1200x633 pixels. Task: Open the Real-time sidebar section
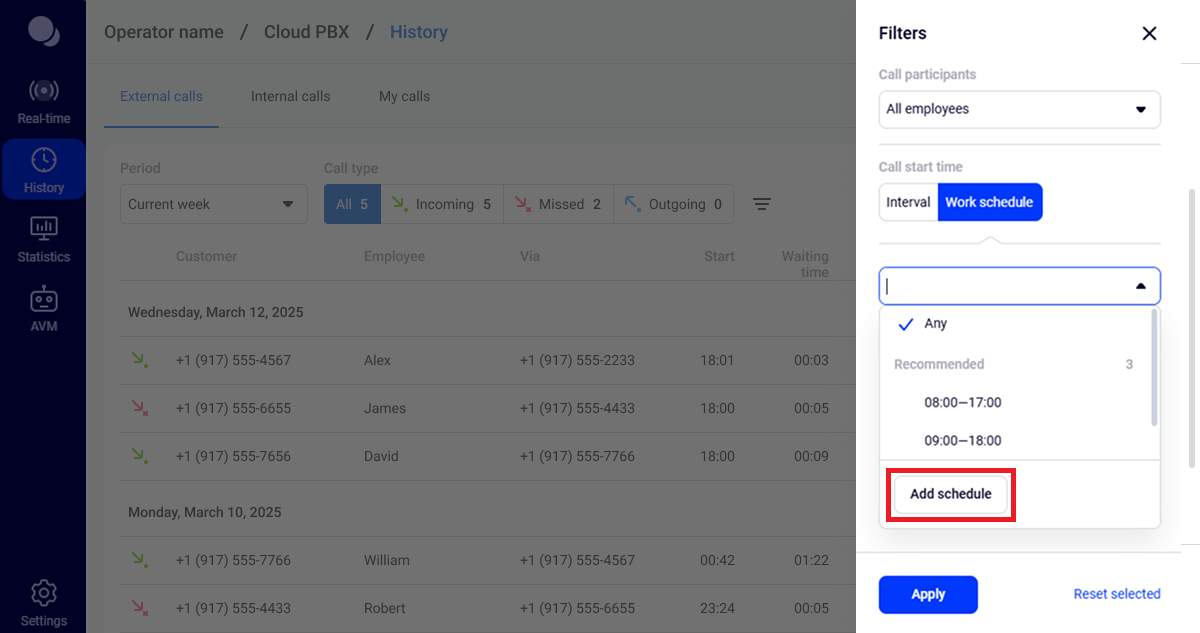click(43, 102)
